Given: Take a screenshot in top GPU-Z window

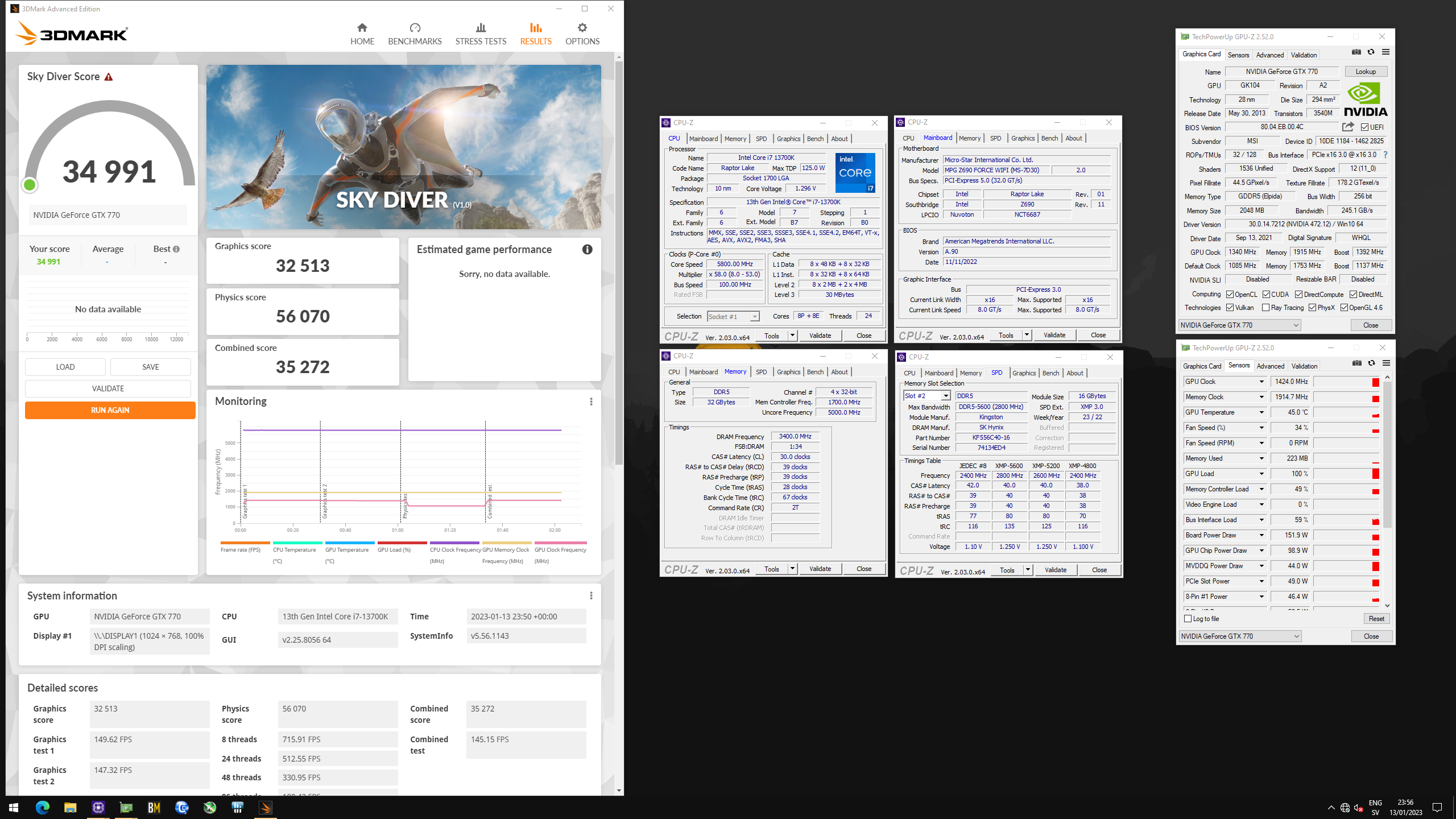Looking at the screenshot, I should 1356,52.
